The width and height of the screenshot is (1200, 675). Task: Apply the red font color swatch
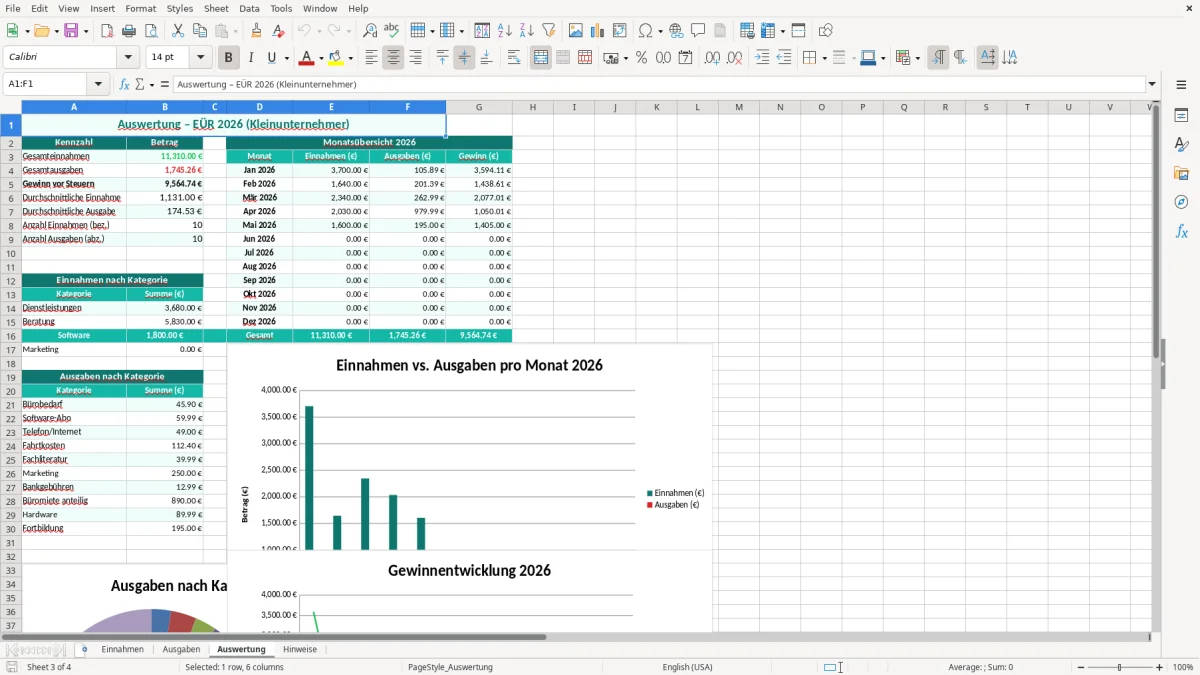[x=307, y=58]
